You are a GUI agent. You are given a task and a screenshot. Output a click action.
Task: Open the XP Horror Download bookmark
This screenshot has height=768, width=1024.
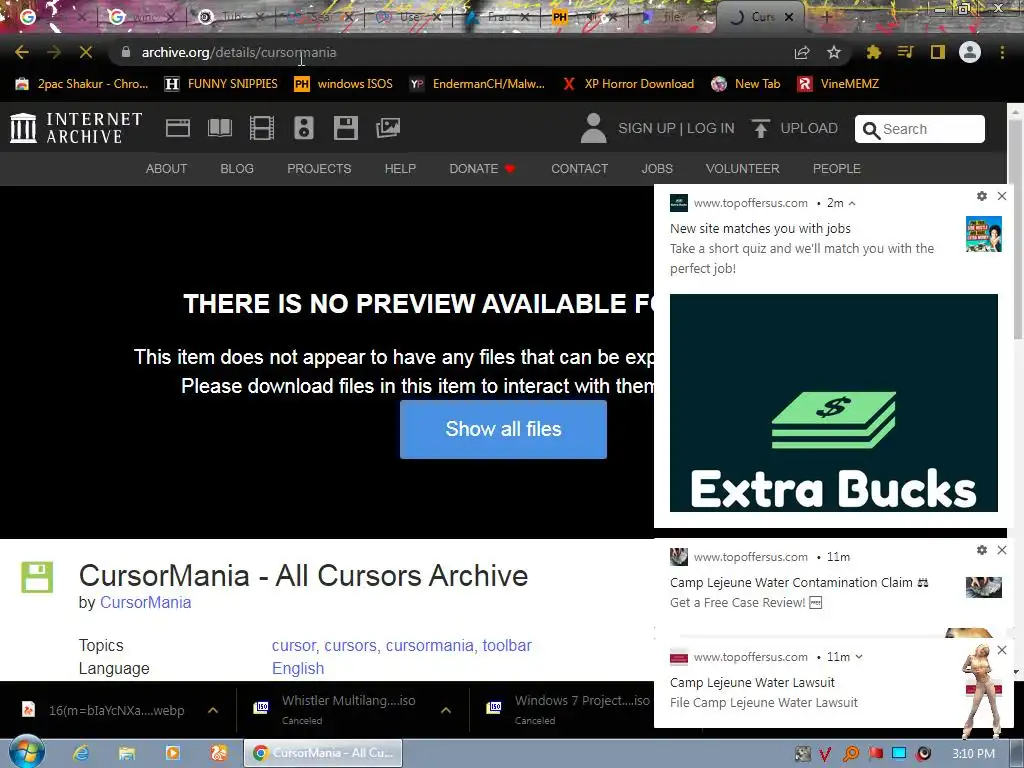point(628,84)
